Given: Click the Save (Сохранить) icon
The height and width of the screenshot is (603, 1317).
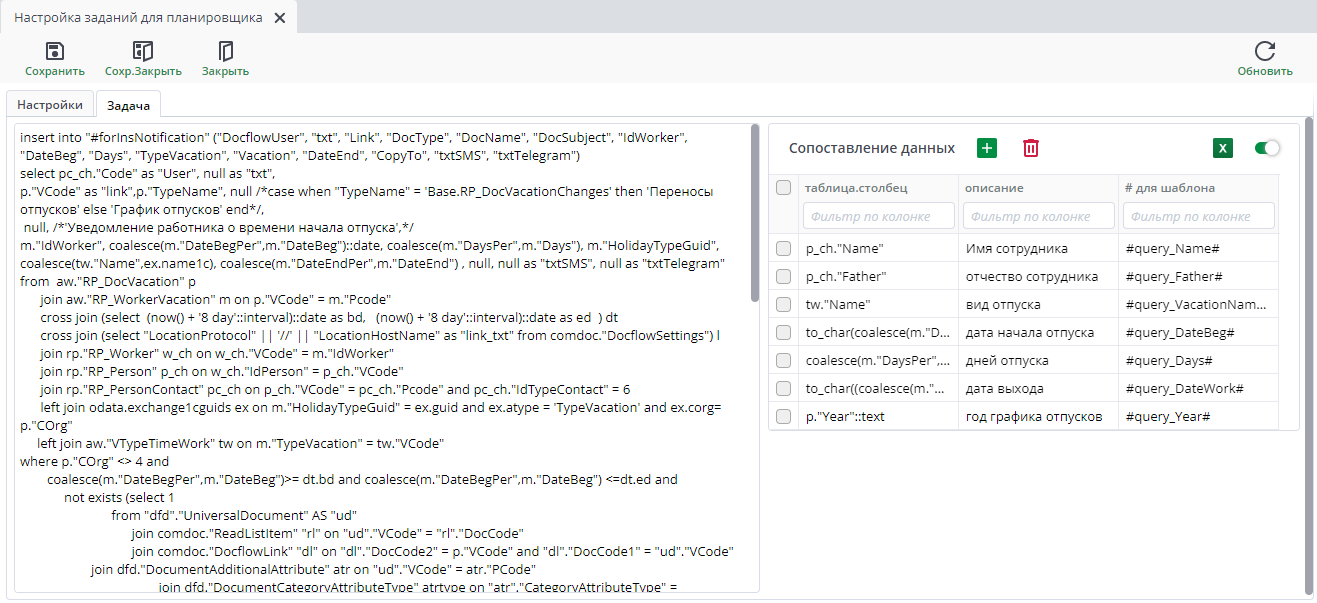Looking at the screenshot, I should pyautogui.click(x=55, y=52).
